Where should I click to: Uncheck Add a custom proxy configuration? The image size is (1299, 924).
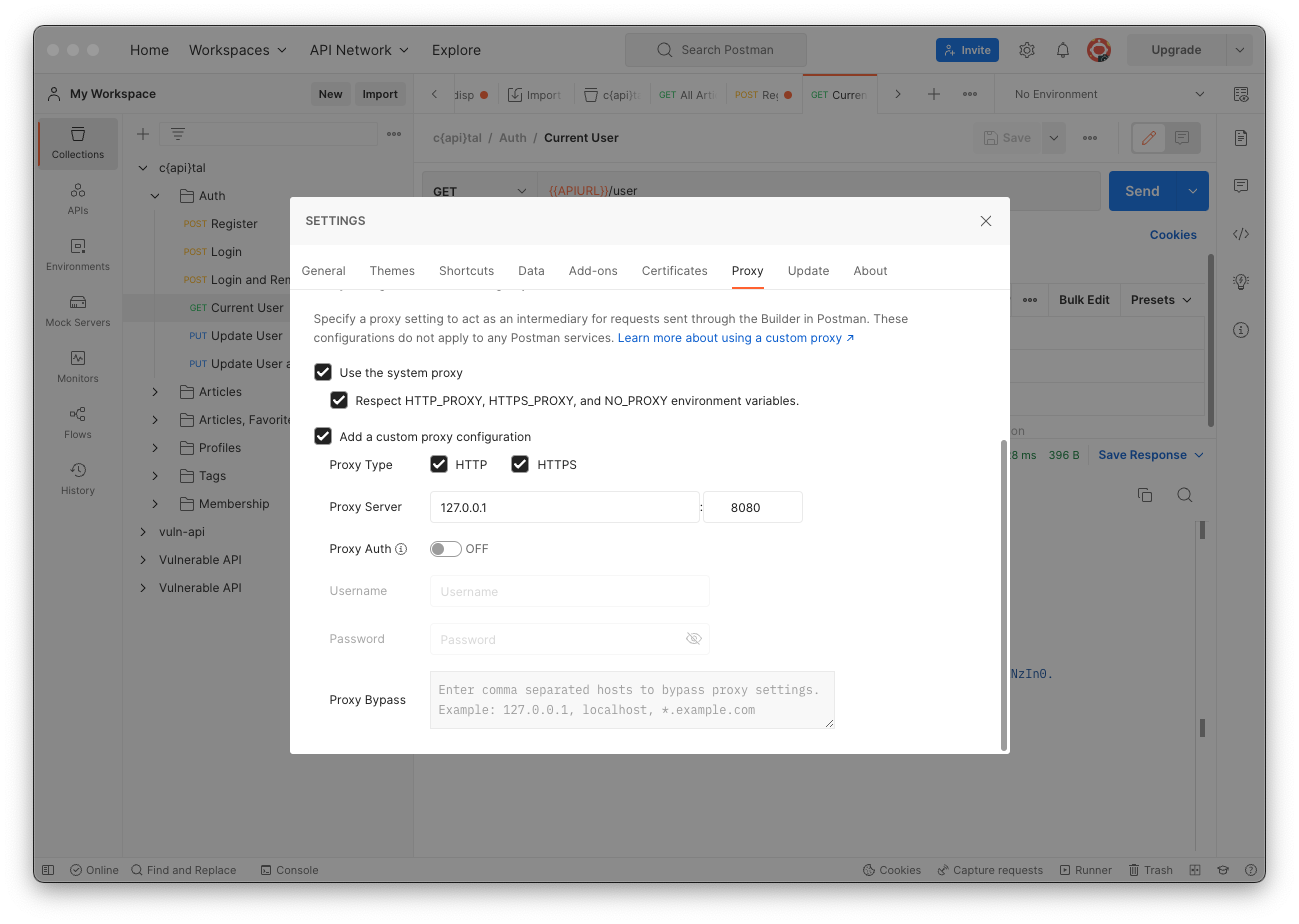(323, 437)
